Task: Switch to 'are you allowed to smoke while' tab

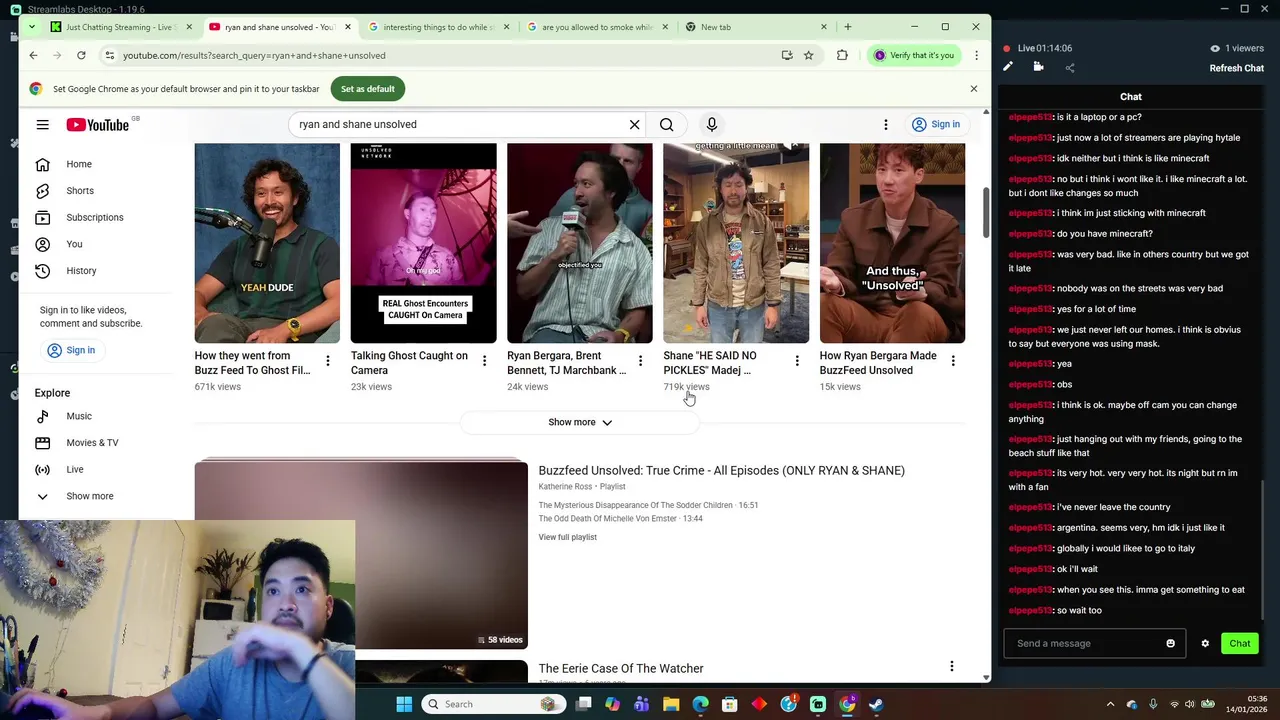Action: (597, 27)
